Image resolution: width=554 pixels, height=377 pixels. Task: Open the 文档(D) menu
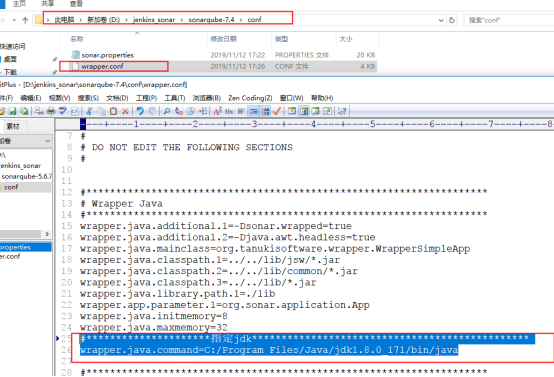[117, 98]
